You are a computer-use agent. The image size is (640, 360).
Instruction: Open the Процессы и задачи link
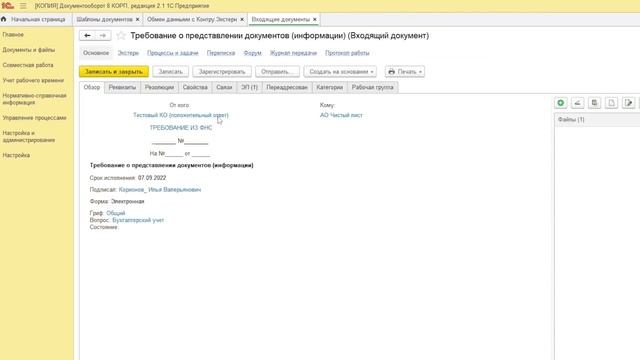(x=173, y=53)
